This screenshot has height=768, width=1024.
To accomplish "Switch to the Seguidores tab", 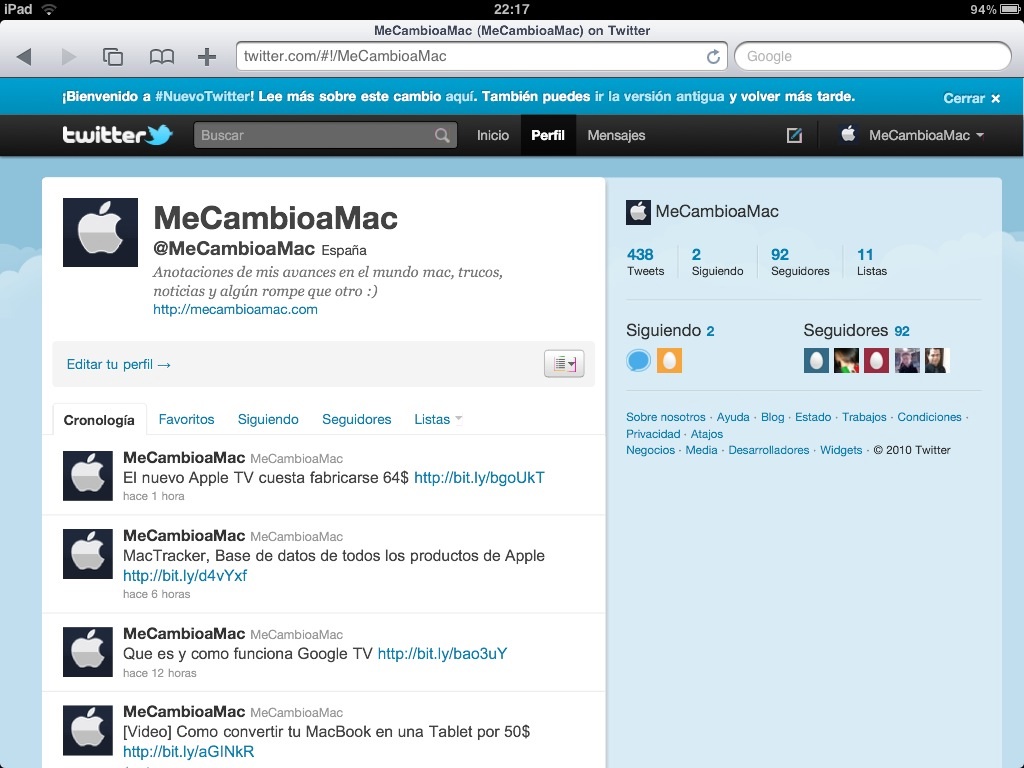I will coord(357,419).
